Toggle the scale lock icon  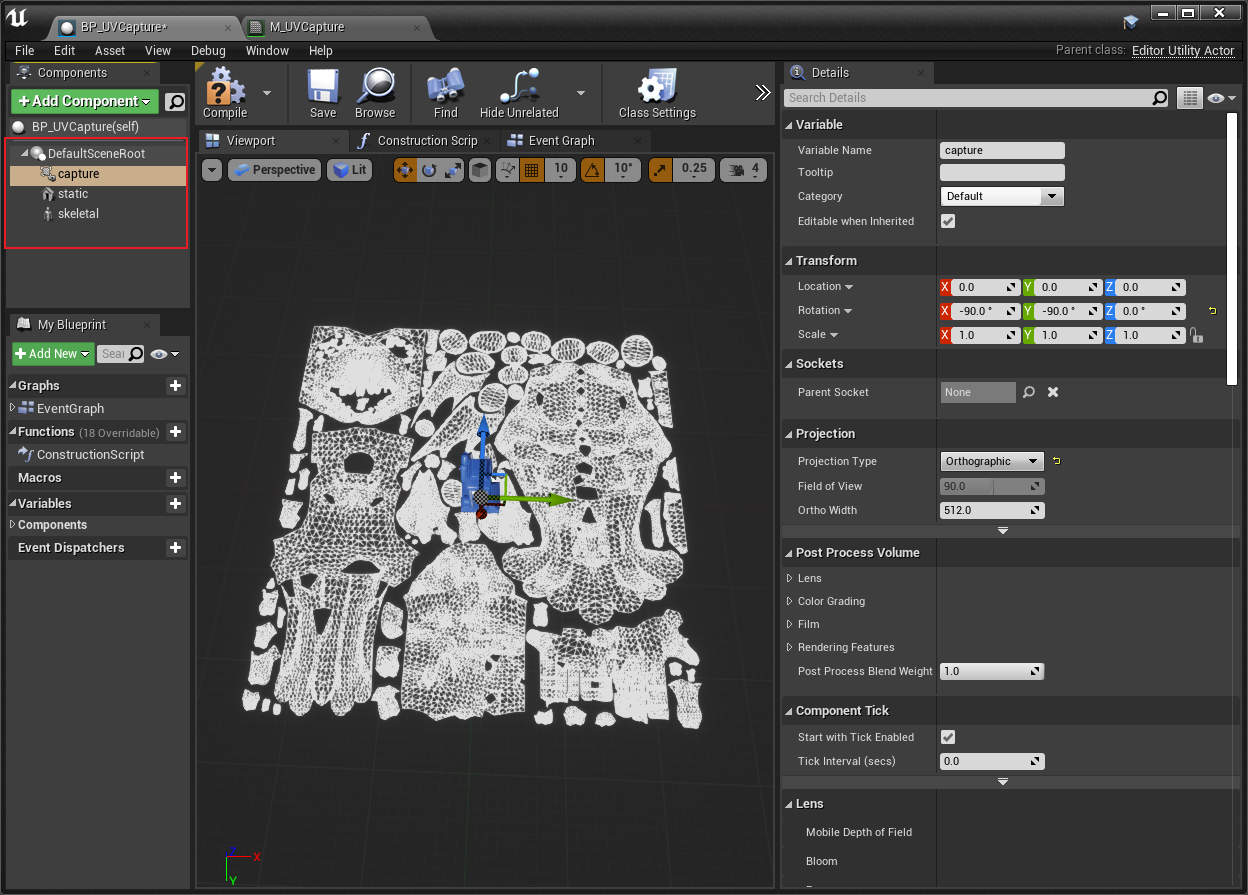tap(1196, 336)
